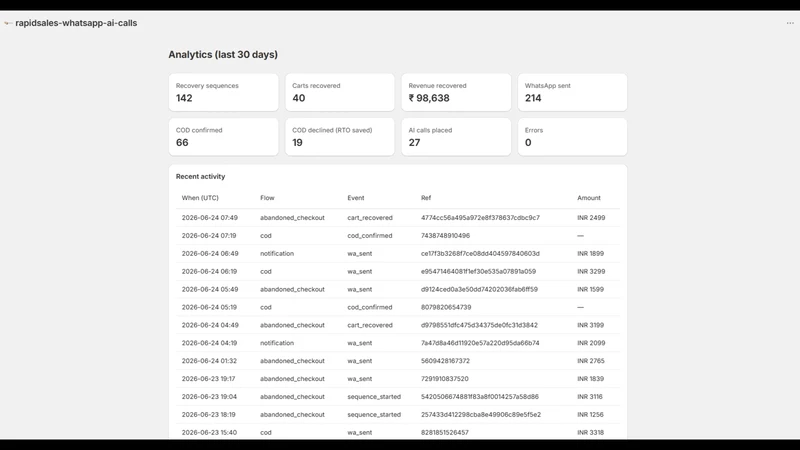Image resolution: width=800 pixels, height=450 pixels.
Task: Select the ref hash starting with ce17f3b3
Action: pyautogui.click(x=480, y=254)
